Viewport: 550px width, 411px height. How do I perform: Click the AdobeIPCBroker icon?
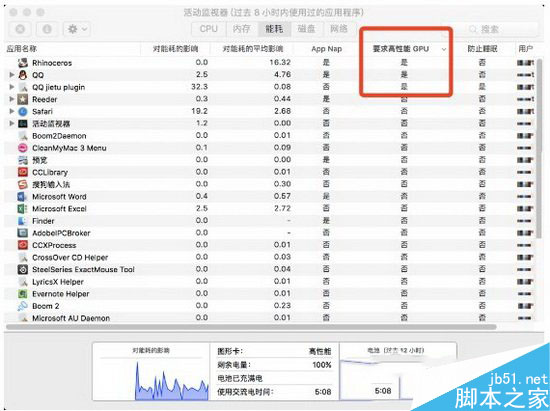tap(23, 233)
